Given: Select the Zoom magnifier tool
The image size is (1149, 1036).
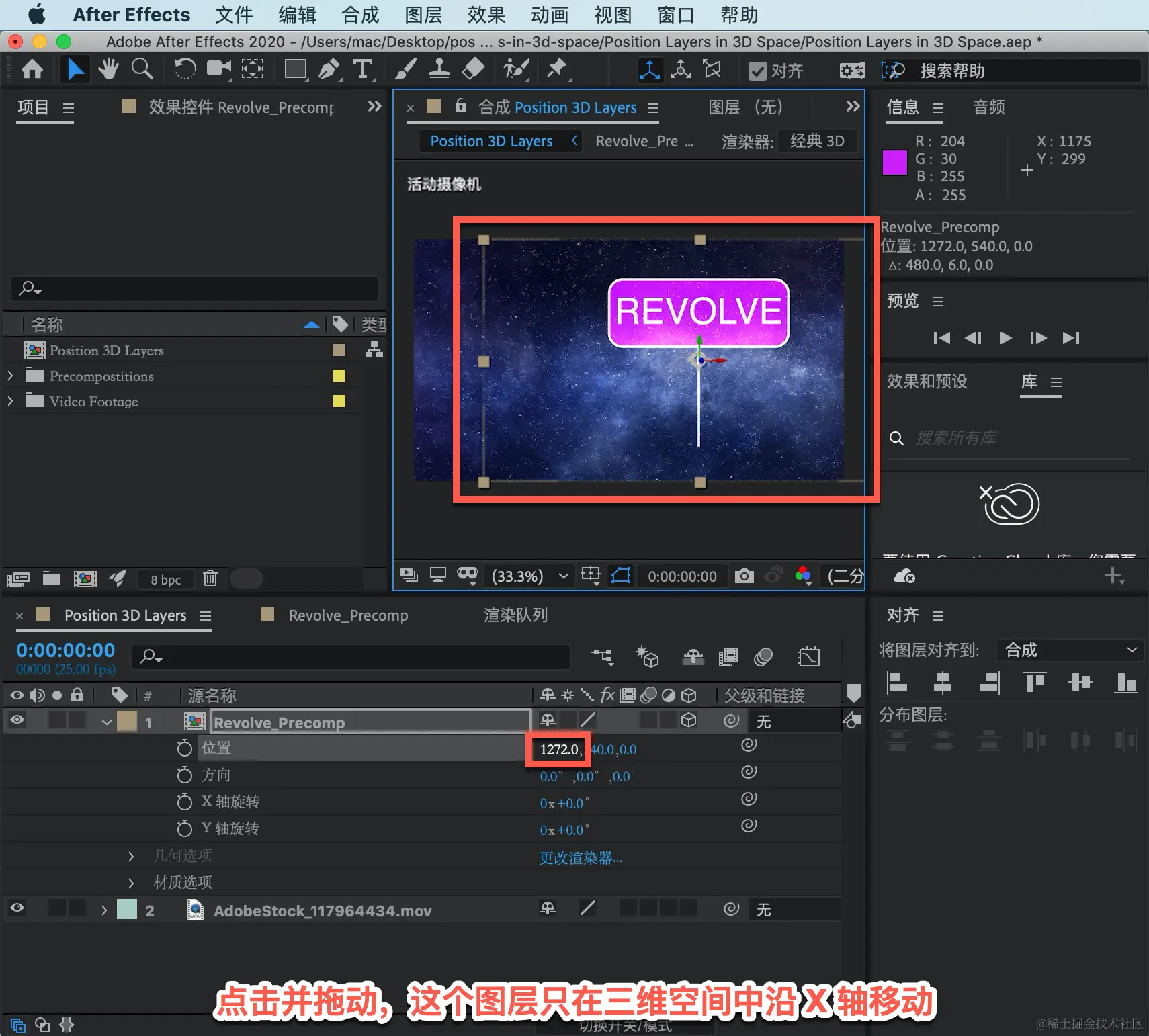Looking at the screenshot, I should pyautogui.click(x=142, y=69).
